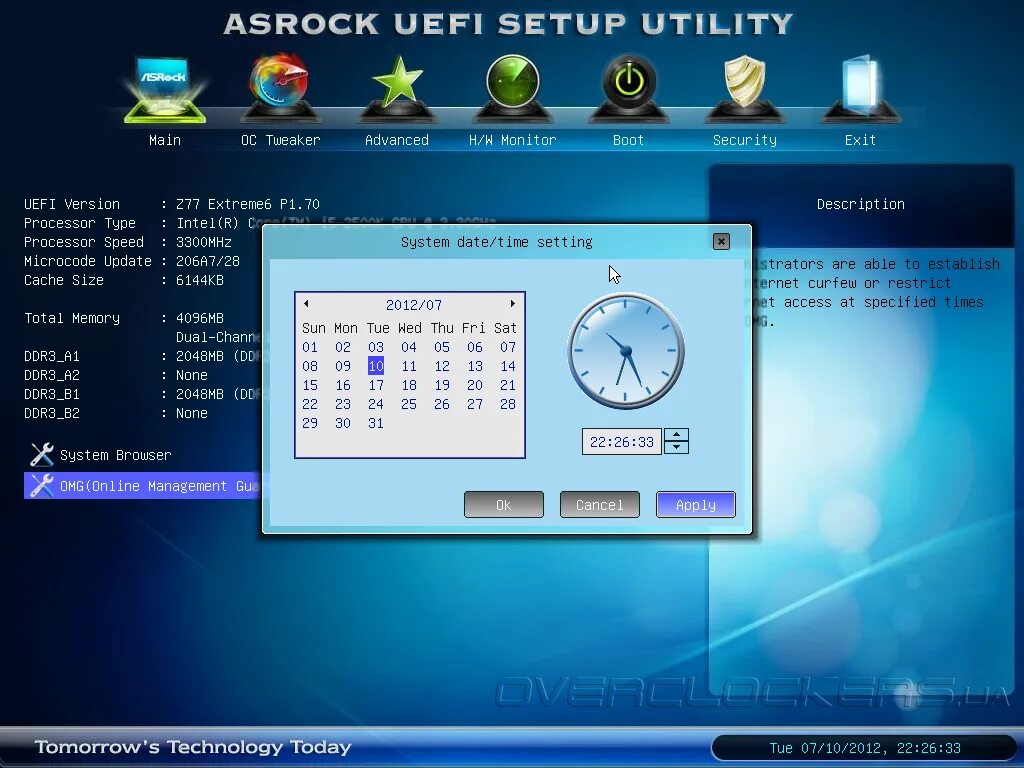Select day 07 in the calendar
This screenshot has height=768, width=1024.
coord(507,347)
